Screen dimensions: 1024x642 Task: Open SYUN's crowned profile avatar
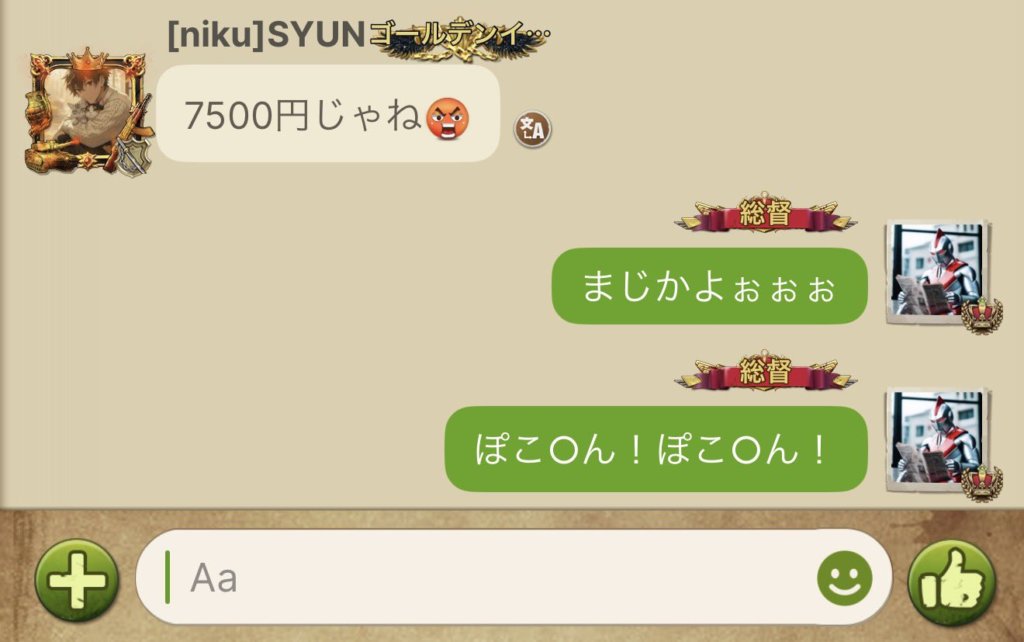pyautogui.click(x=88, y=112)
